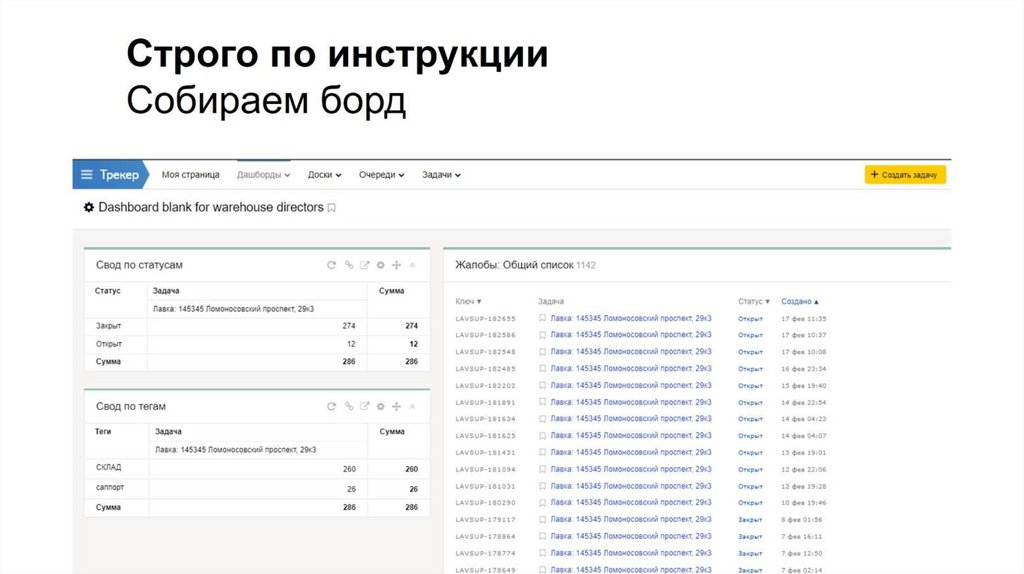Open the Дашборды menu

[x=263, y=174]
